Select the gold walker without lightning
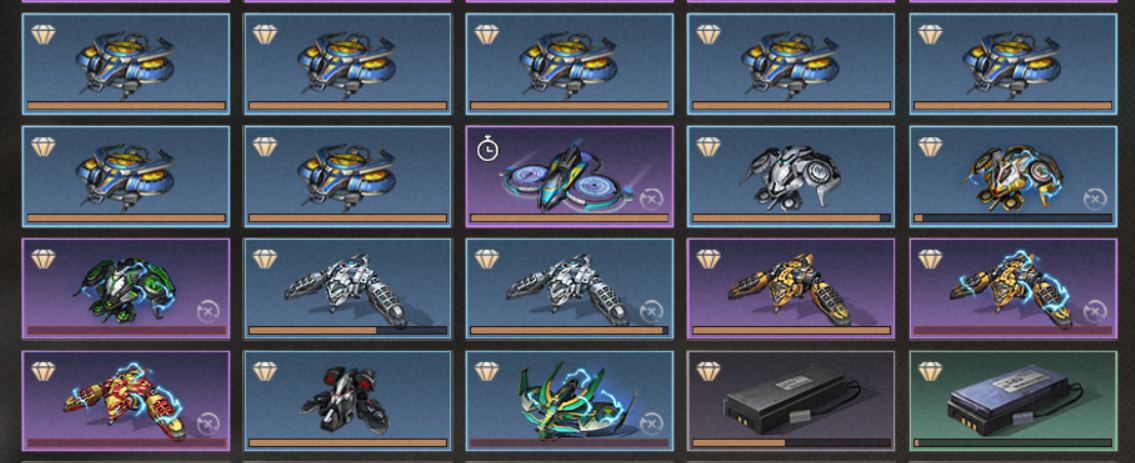Image resolution: width=1135 pixels, height=463 pixels. pos(790,289)
